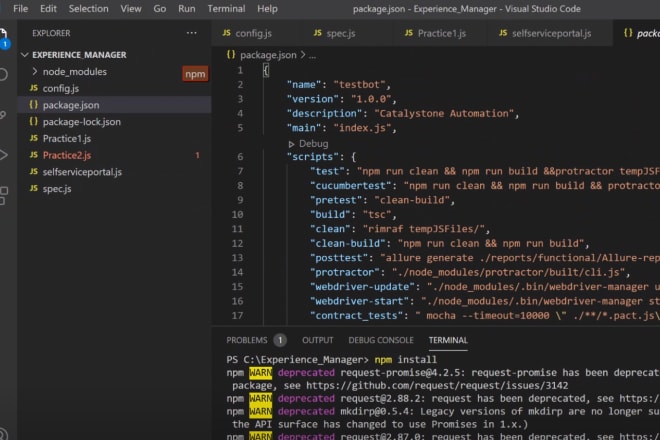
Task: Click the JS file icon beside config.js in explorer
Action: (x=34, y=88)
